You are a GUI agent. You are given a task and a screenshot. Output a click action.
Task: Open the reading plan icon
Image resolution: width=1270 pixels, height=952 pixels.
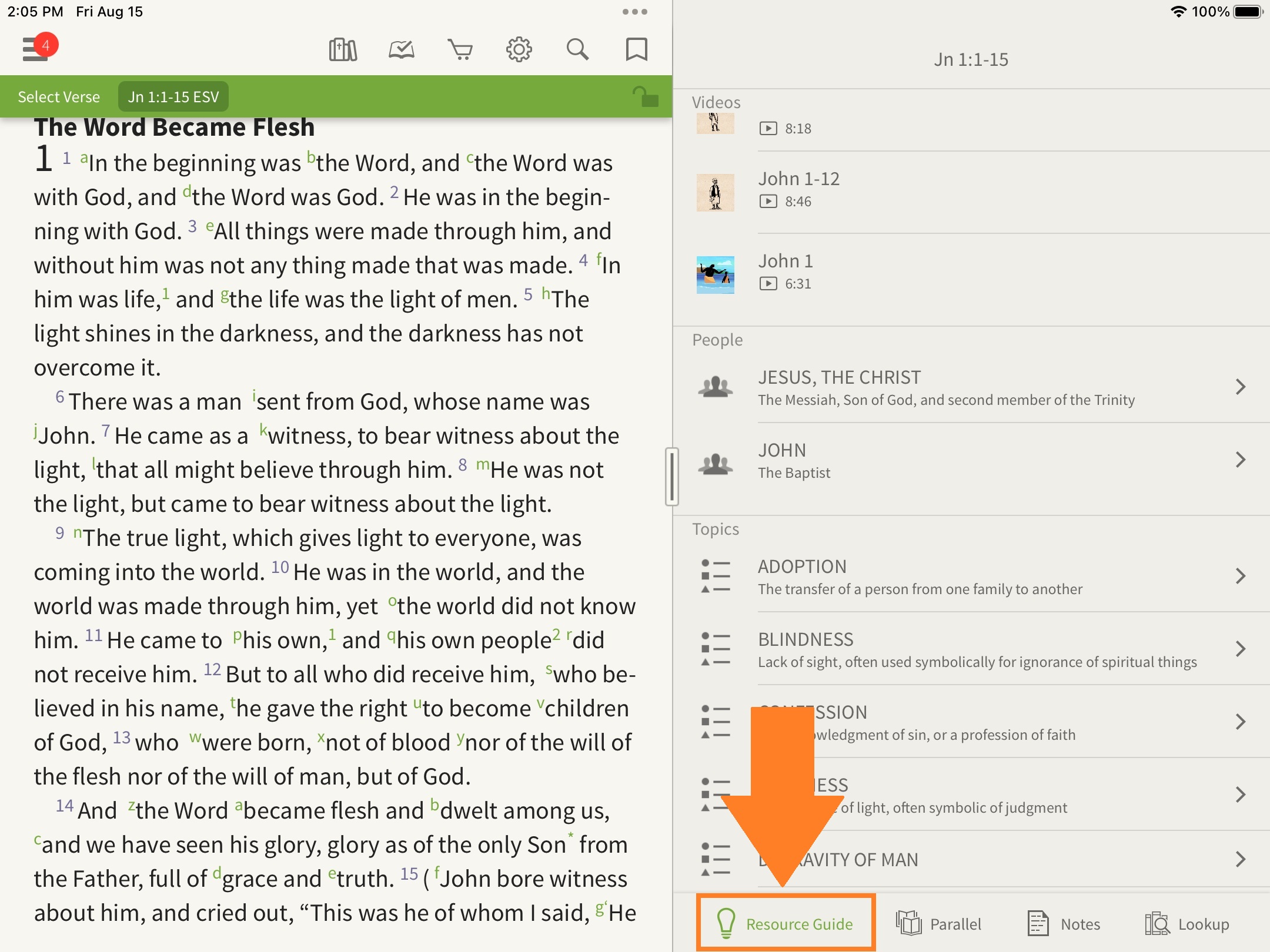pos(402,50)
